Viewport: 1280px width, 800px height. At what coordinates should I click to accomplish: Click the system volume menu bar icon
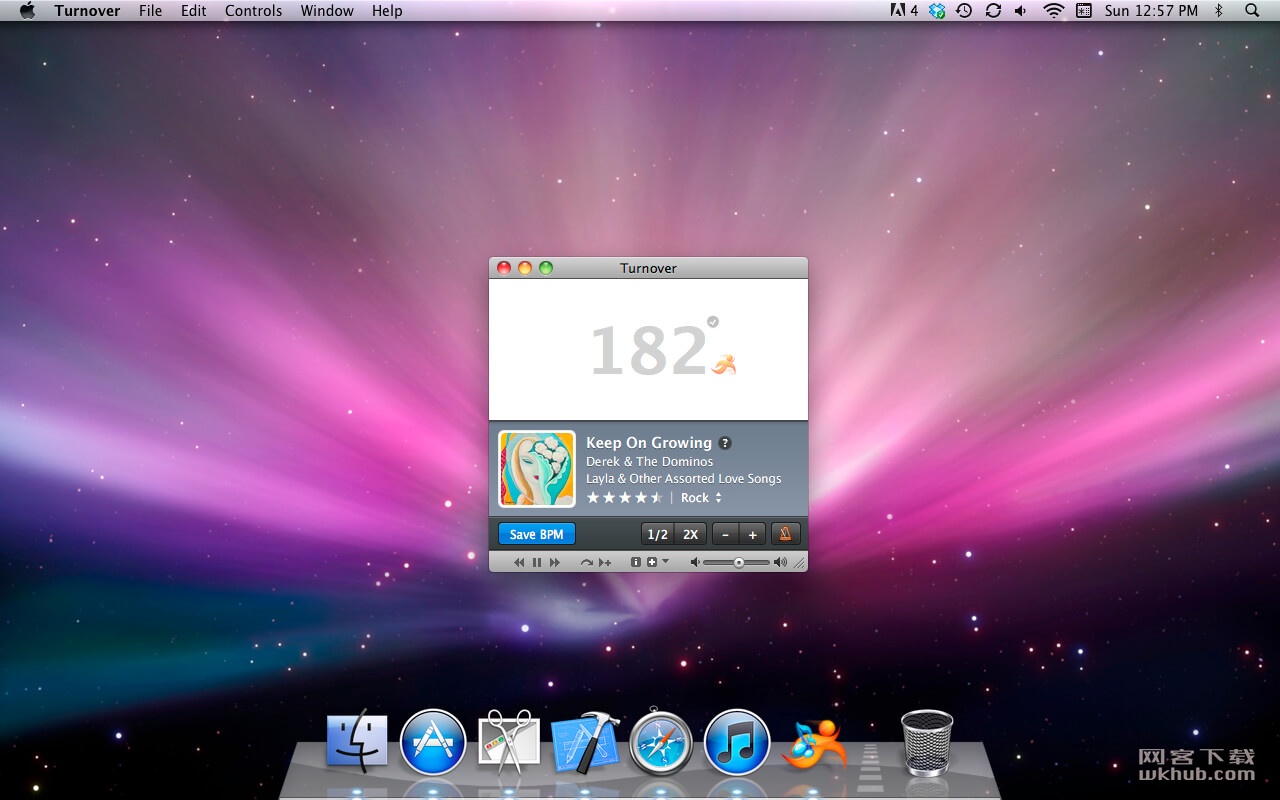pyautogui.click(x=1020, y=11)
